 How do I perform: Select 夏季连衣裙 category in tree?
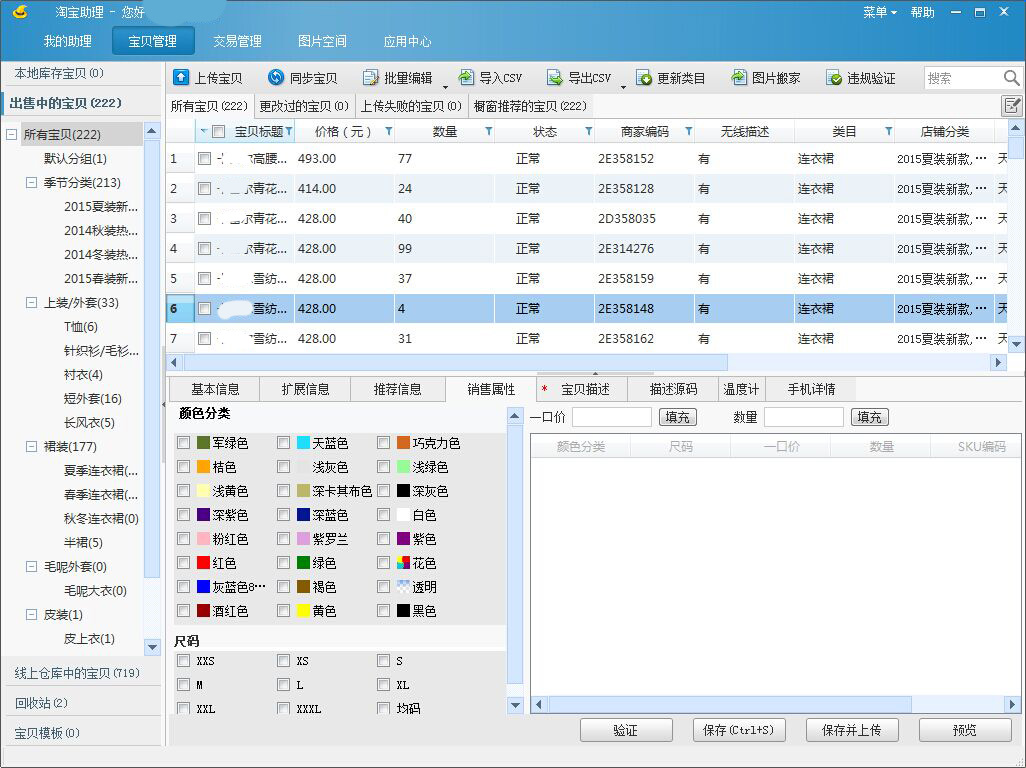point(101,470)
